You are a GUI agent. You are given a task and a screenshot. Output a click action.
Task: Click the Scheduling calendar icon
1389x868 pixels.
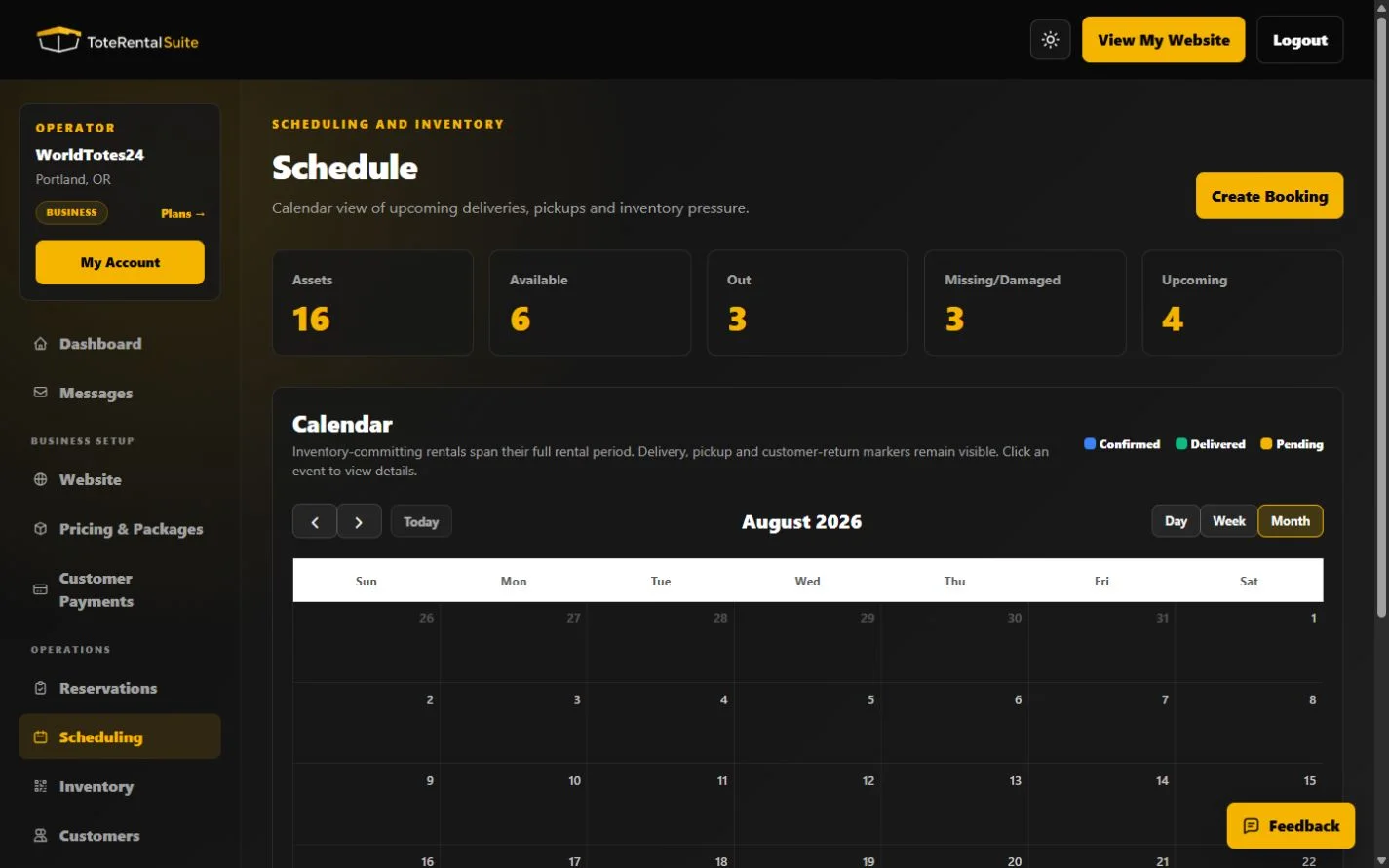click(x=40, y=737)
